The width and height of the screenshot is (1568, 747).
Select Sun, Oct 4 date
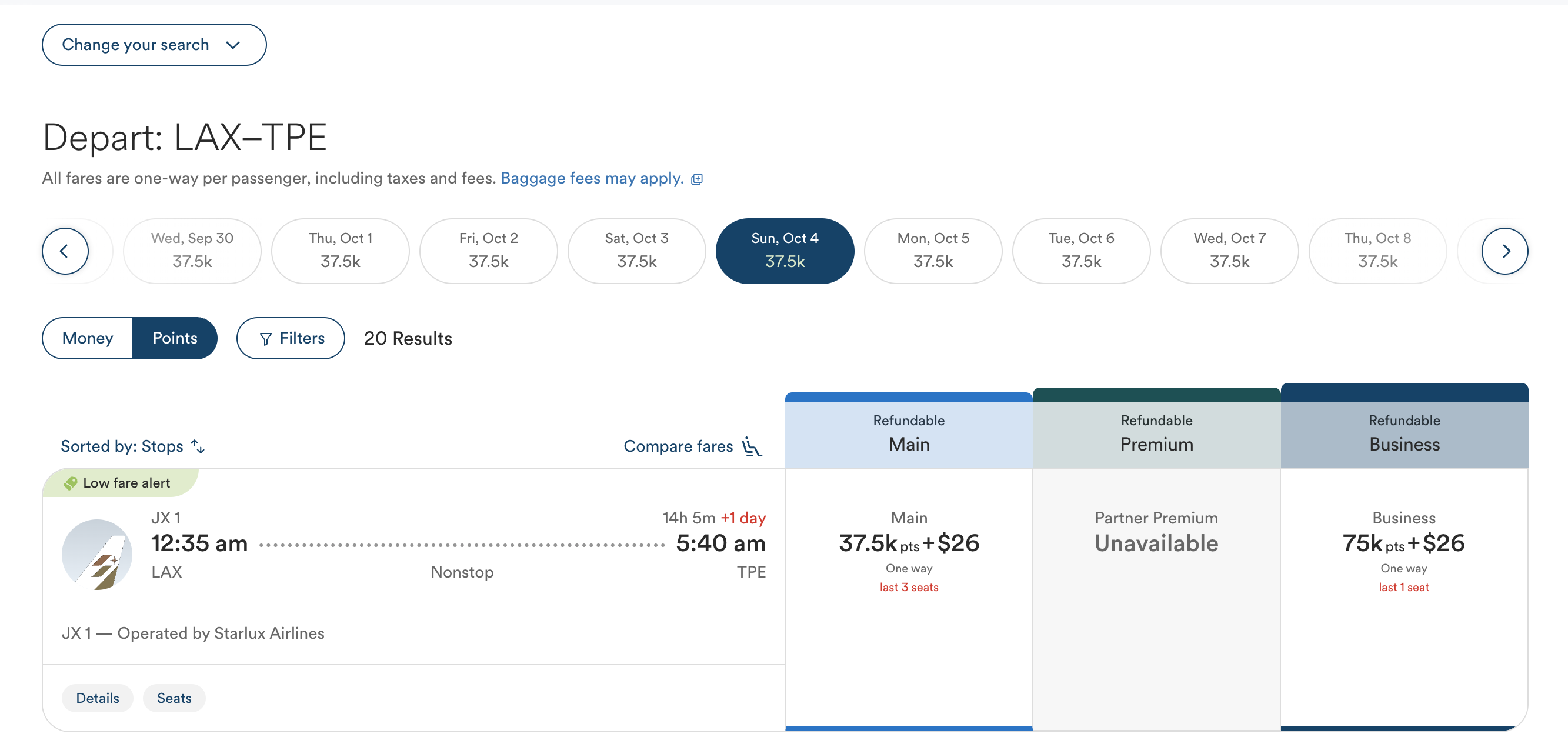point(785,251)
